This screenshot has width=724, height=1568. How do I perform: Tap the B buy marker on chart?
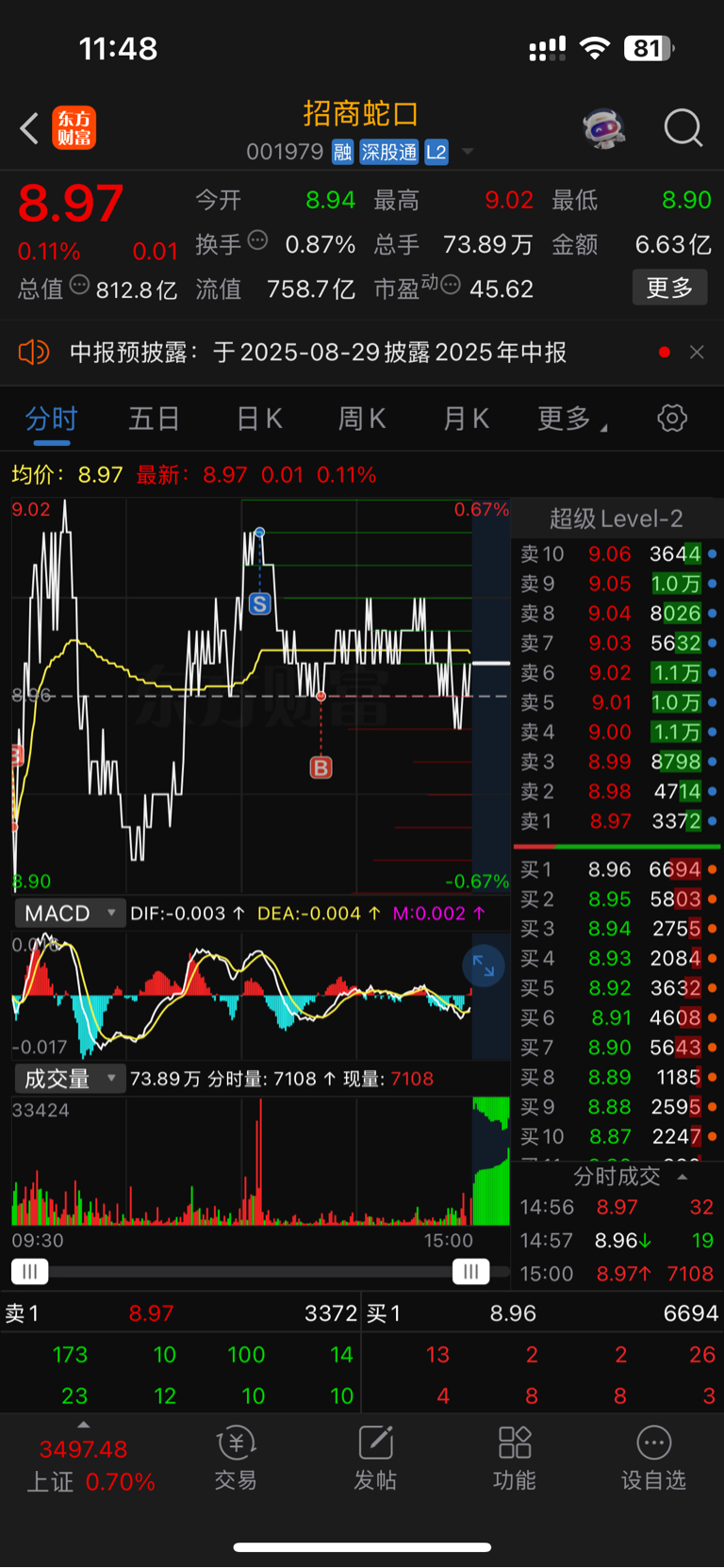[x=321, y=767]
